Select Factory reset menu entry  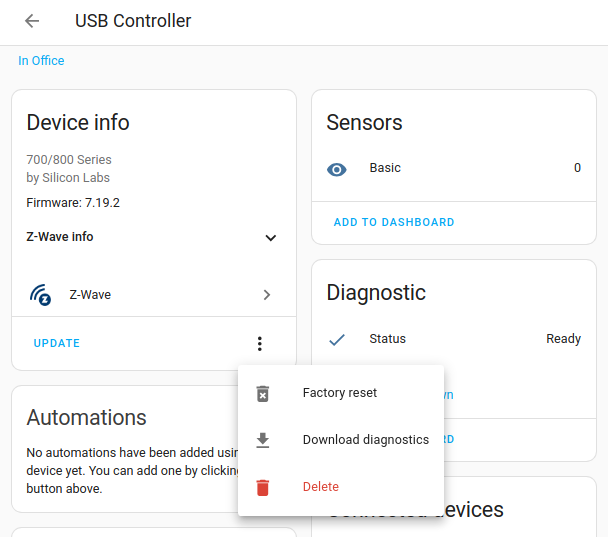click(x=340, y=393)
